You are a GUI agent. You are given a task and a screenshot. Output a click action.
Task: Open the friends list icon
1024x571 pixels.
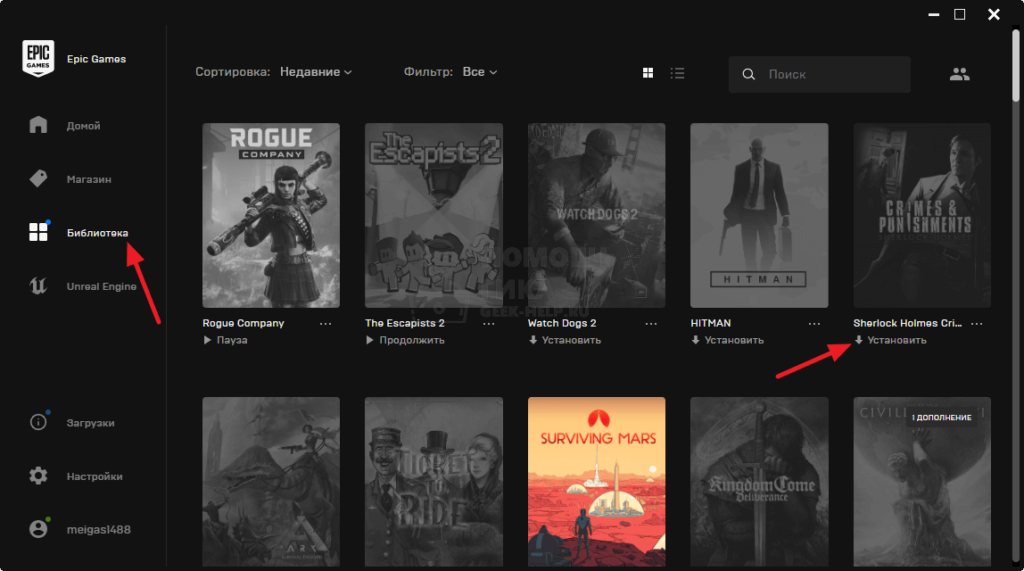coord(959,73)
